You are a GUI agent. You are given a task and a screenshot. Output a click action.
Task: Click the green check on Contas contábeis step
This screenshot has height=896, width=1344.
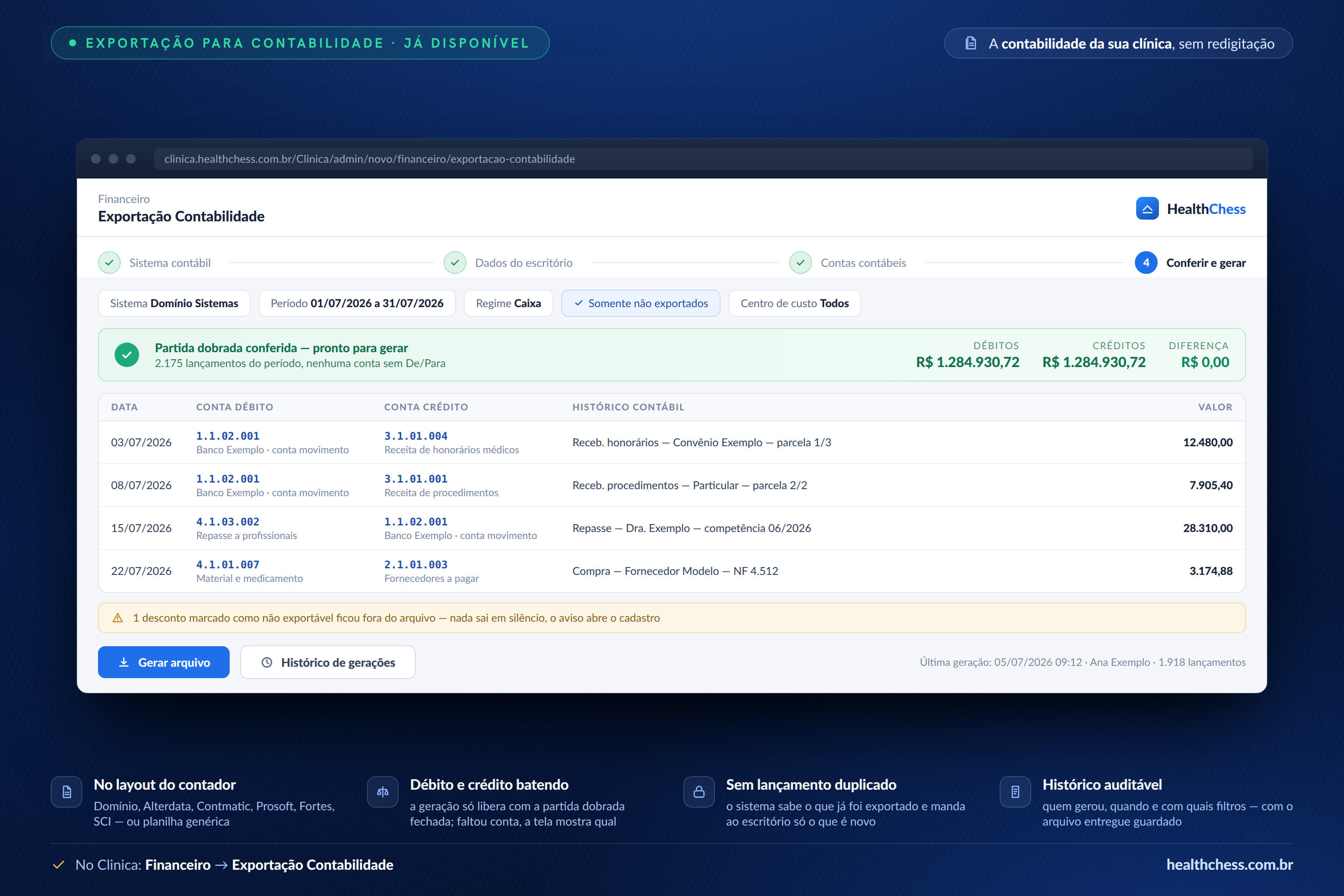click(x=801, y=263)
